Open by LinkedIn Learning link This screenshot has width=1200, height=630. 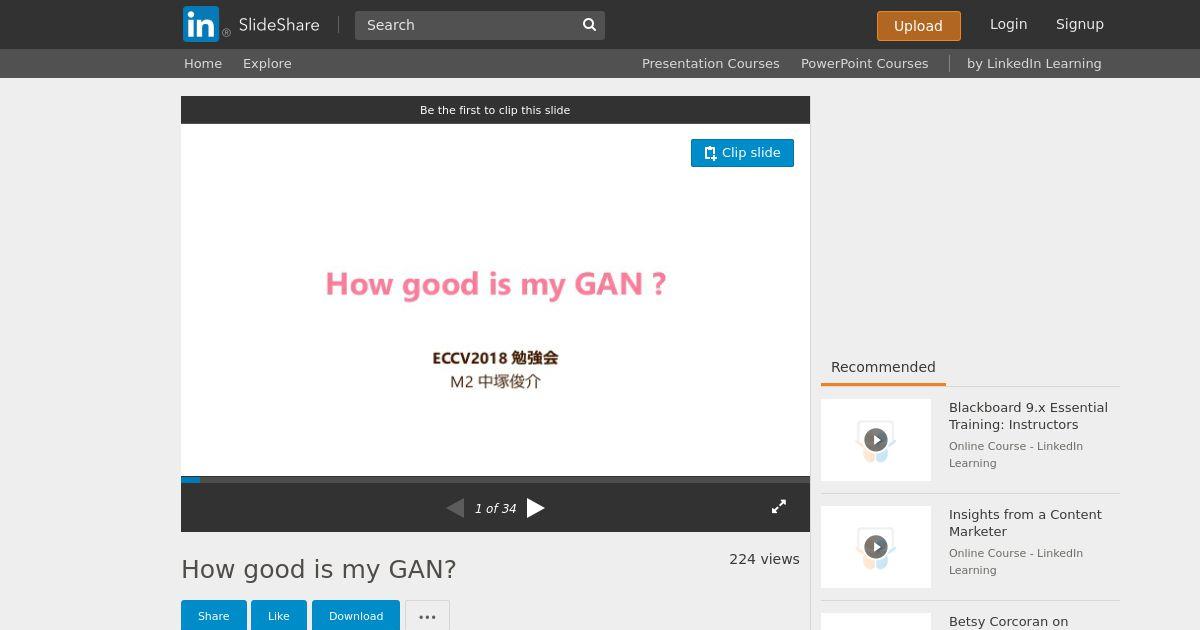coord(1034,63)
